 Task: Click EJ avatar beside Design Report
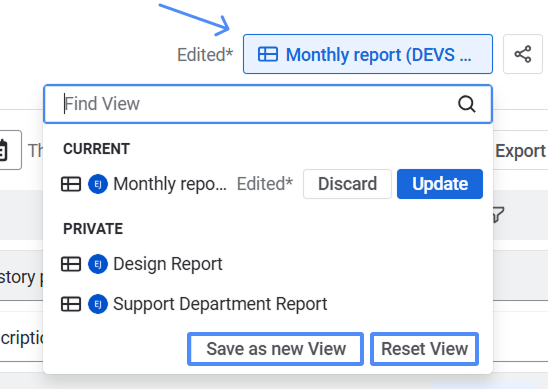tap(98, 264)
